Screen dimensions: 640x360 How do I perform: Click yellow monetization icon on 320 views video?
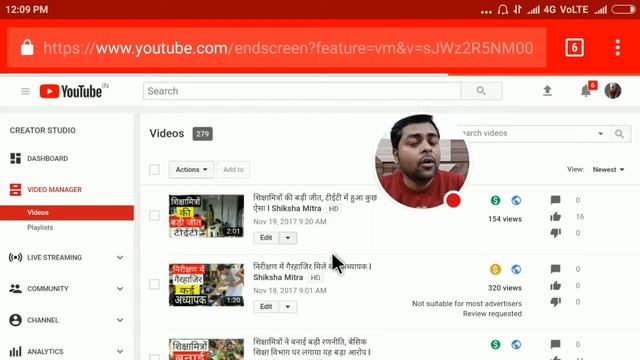(x=496, y=269)
